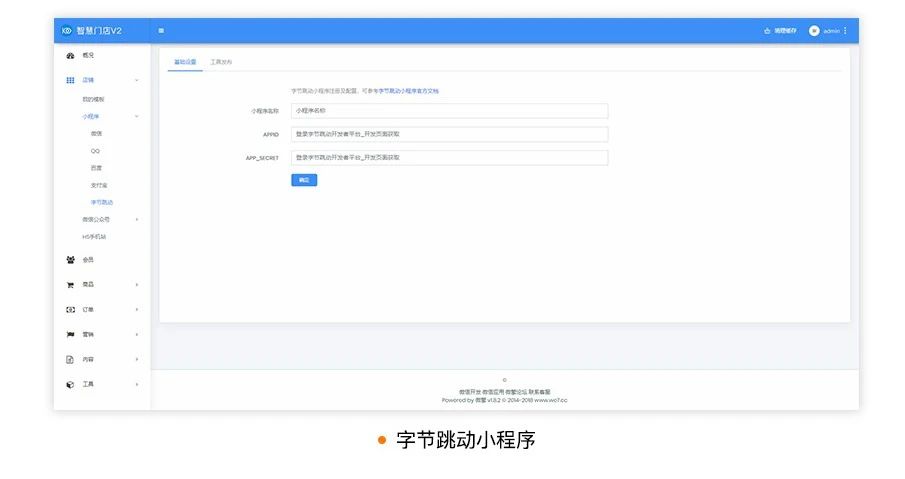Open the three-dot menu beside admin
Screen dimensions: 905x479
point(845,31)
